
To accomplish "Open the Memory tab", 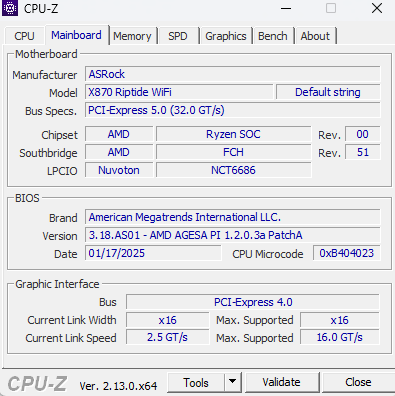I will coord(132,36).
